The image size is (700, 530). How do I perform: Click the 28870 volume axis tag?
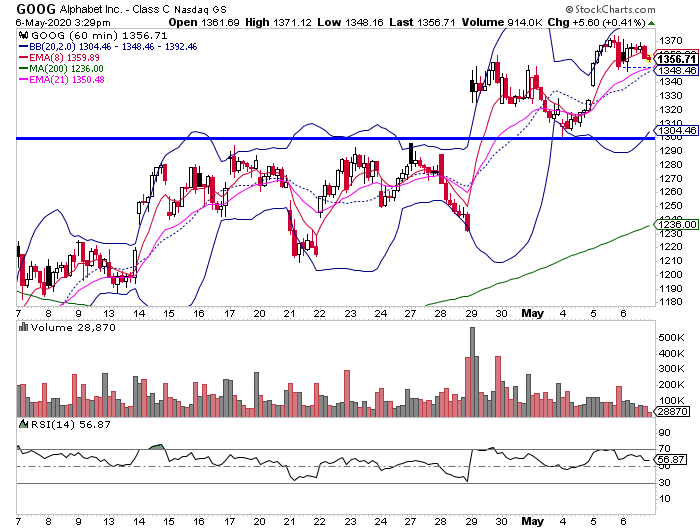(672, 411)
